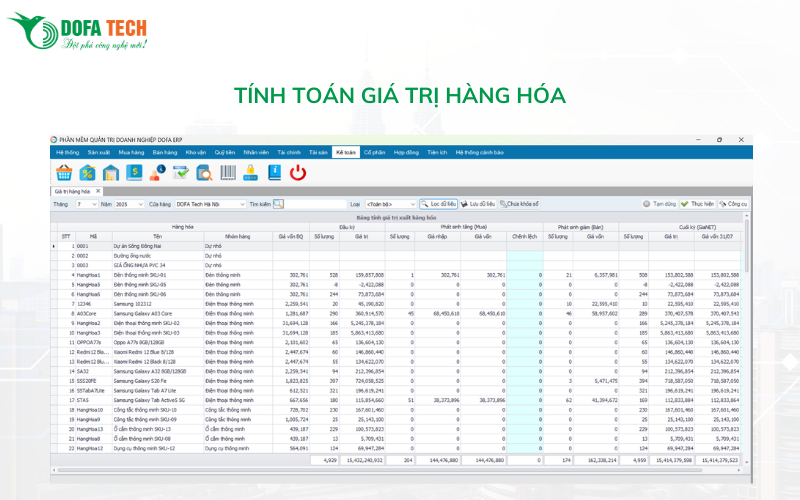
Task: Click the row indicator arrow of row 1
Action: pos(54,246)
